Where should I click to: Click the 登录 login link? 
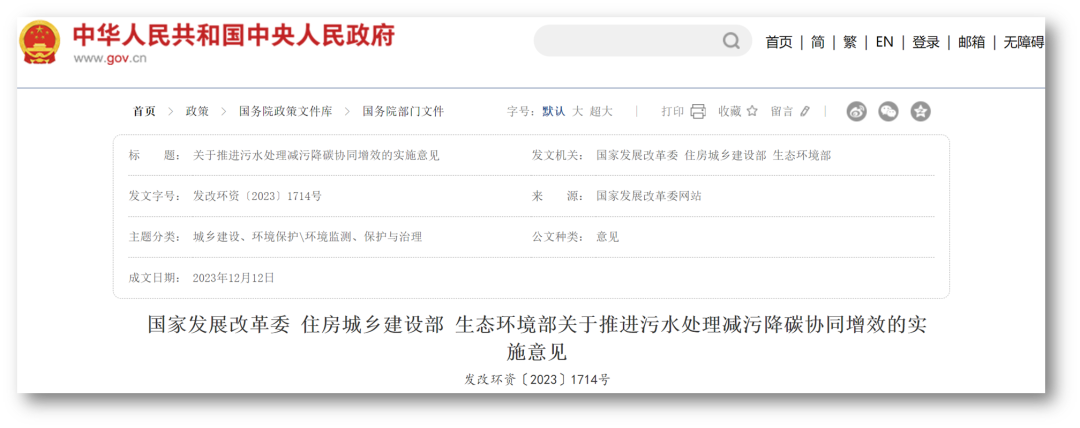click(926, 42)
